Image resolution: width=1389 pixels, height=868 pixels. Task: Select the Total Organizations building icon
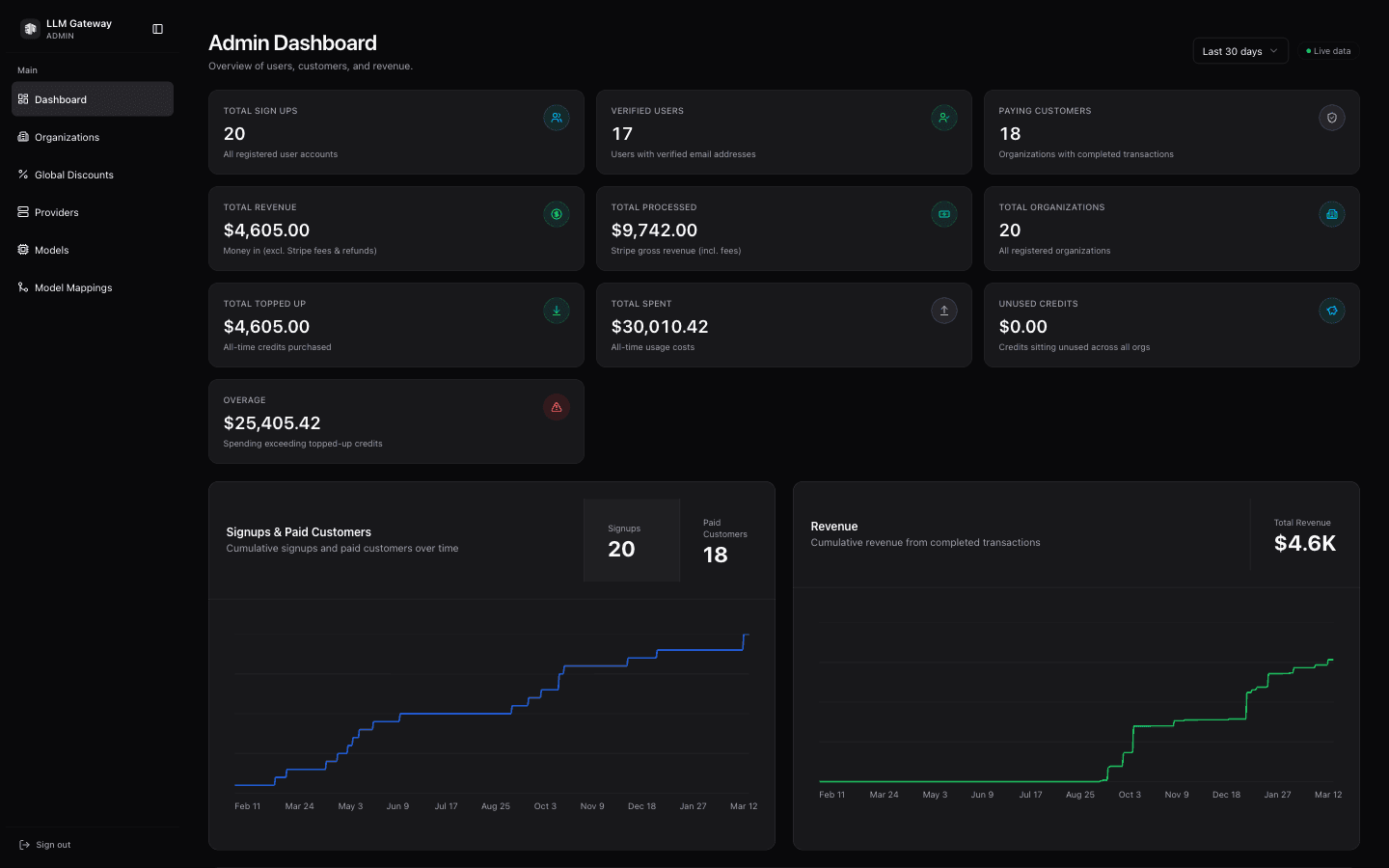1332,214
